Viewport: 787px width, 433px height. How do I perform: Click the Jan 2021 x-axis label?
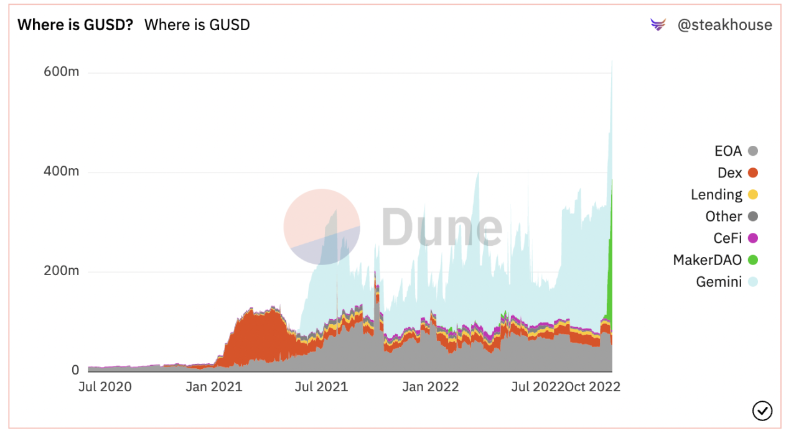214,387
